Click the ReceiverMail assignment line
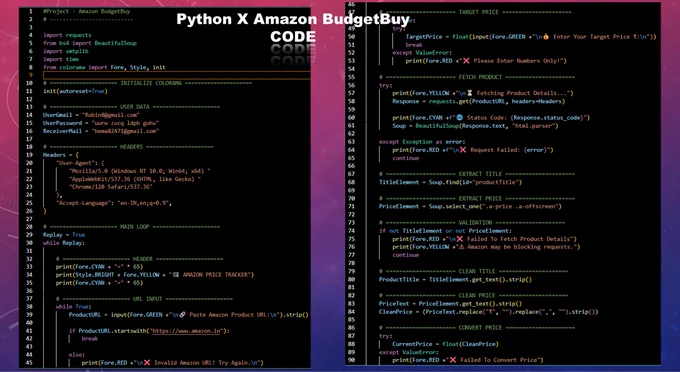The width and height of the screenshot is (680, 372). (101, 131)
